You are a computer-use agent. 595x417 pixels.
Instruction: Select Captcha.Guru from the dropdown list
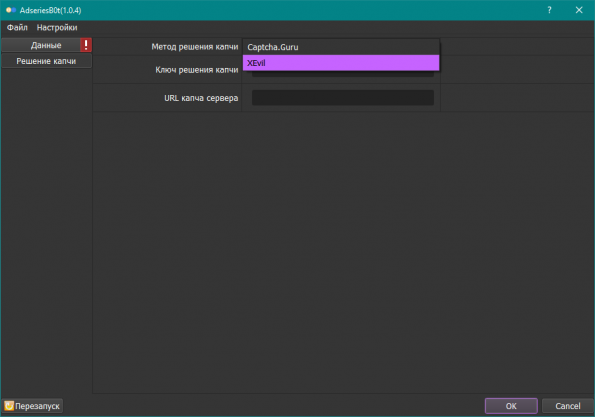[341, 47]
